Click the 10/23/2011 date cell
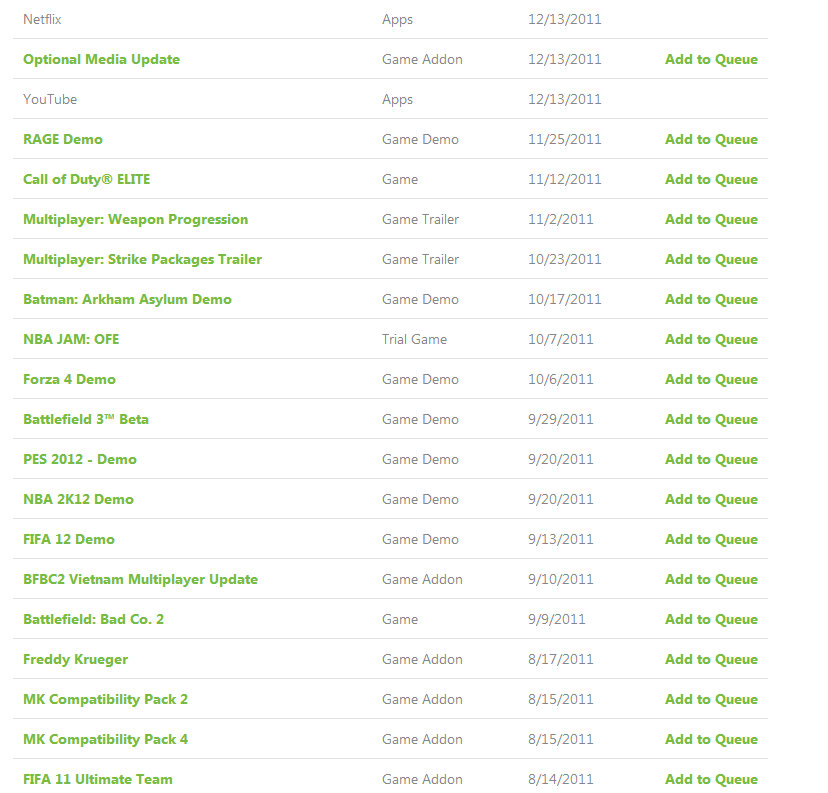 point(564,259)
